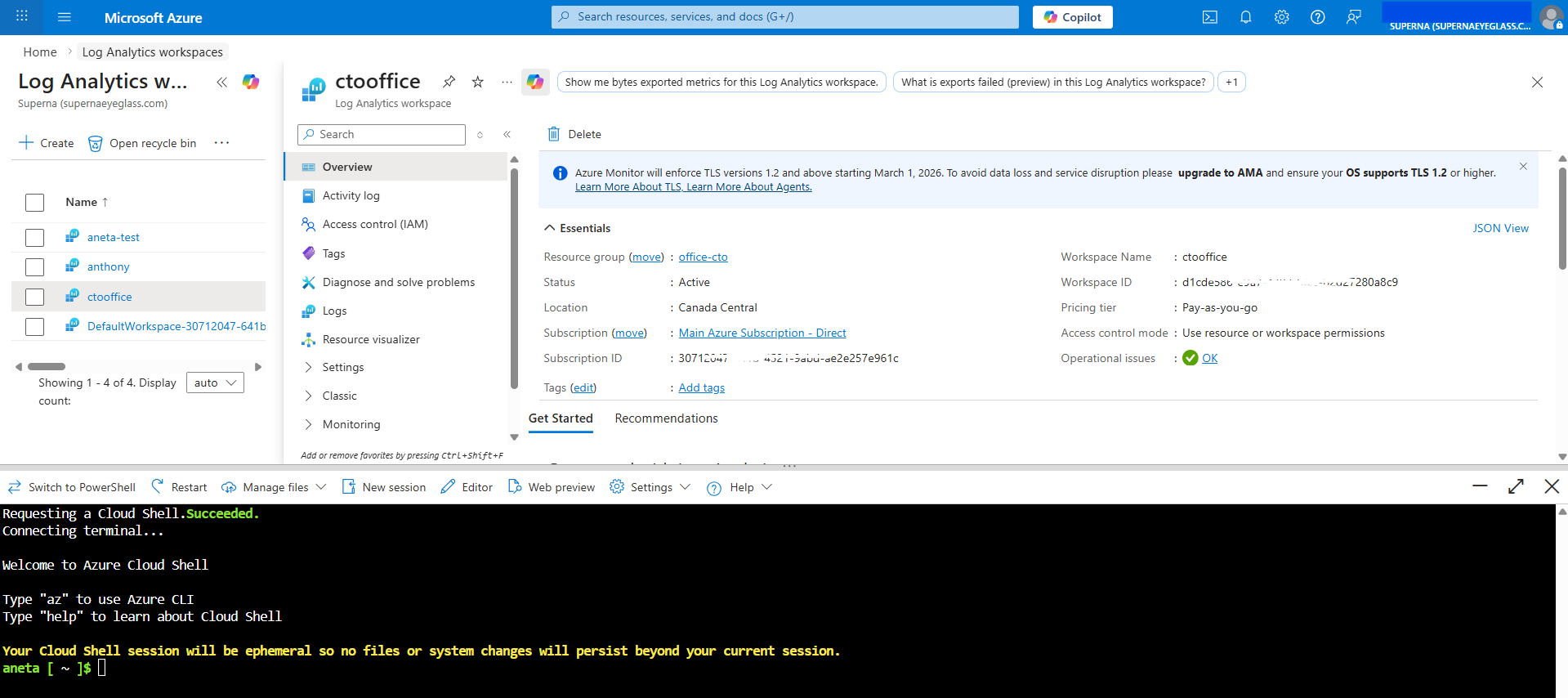
Task: Click the Delete trash icon
Action: point(554,134)
